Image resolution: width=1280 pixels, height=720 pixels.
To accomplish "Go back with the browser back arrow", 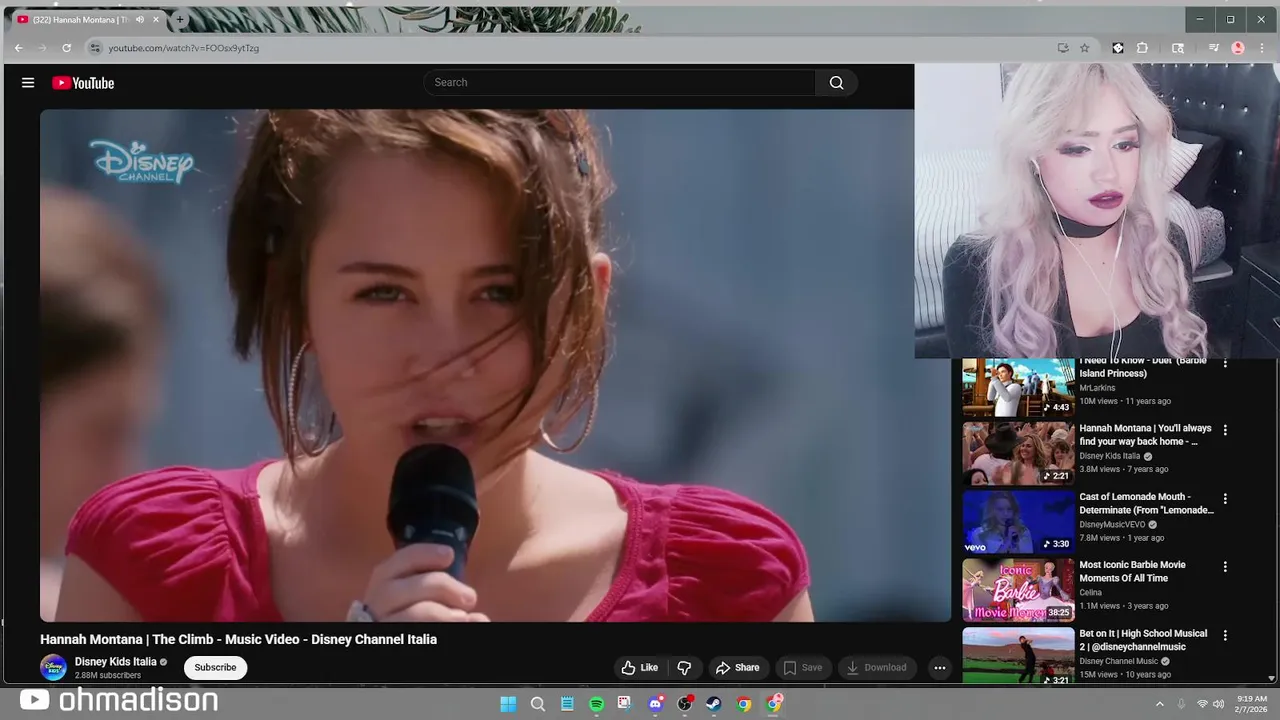I will point(18,48).
